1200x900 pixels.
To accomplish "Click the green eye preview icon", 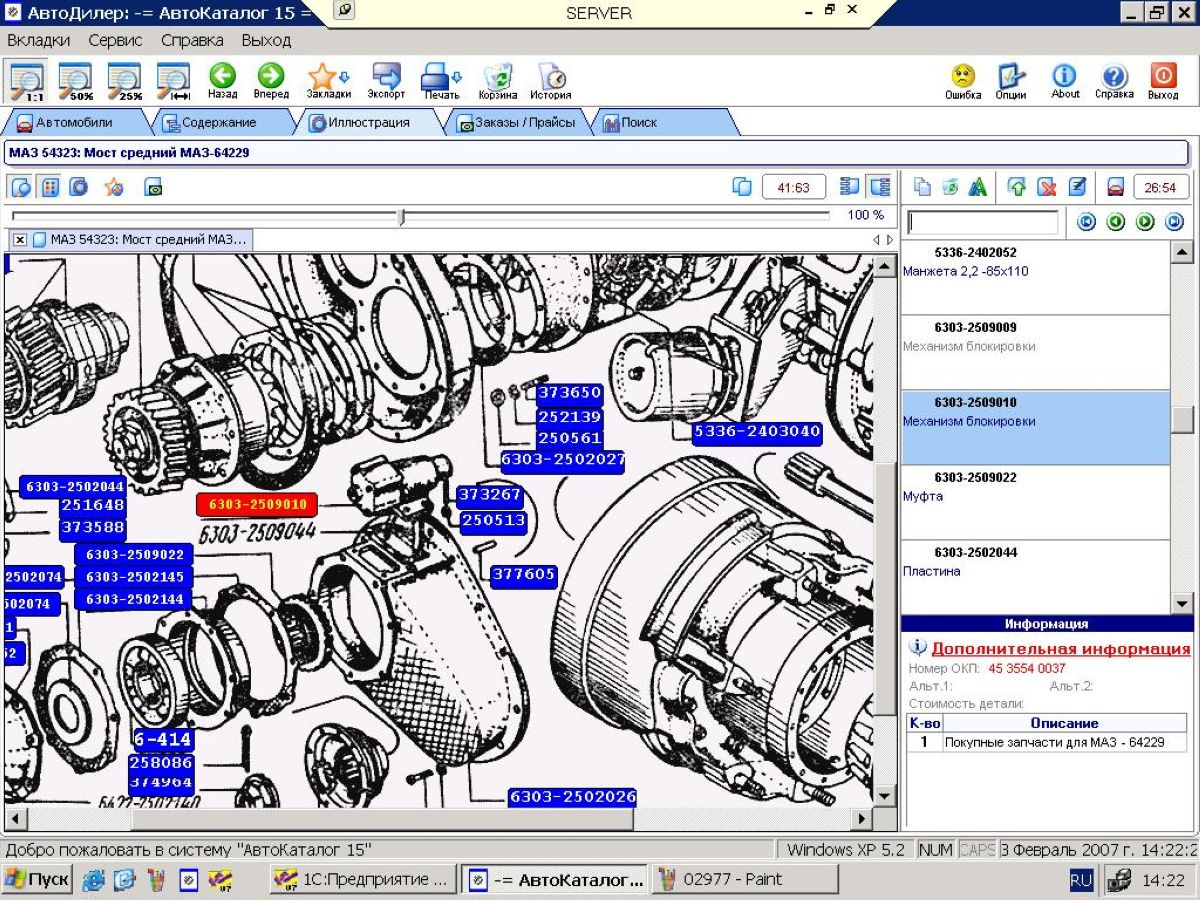I will [153, 187].
